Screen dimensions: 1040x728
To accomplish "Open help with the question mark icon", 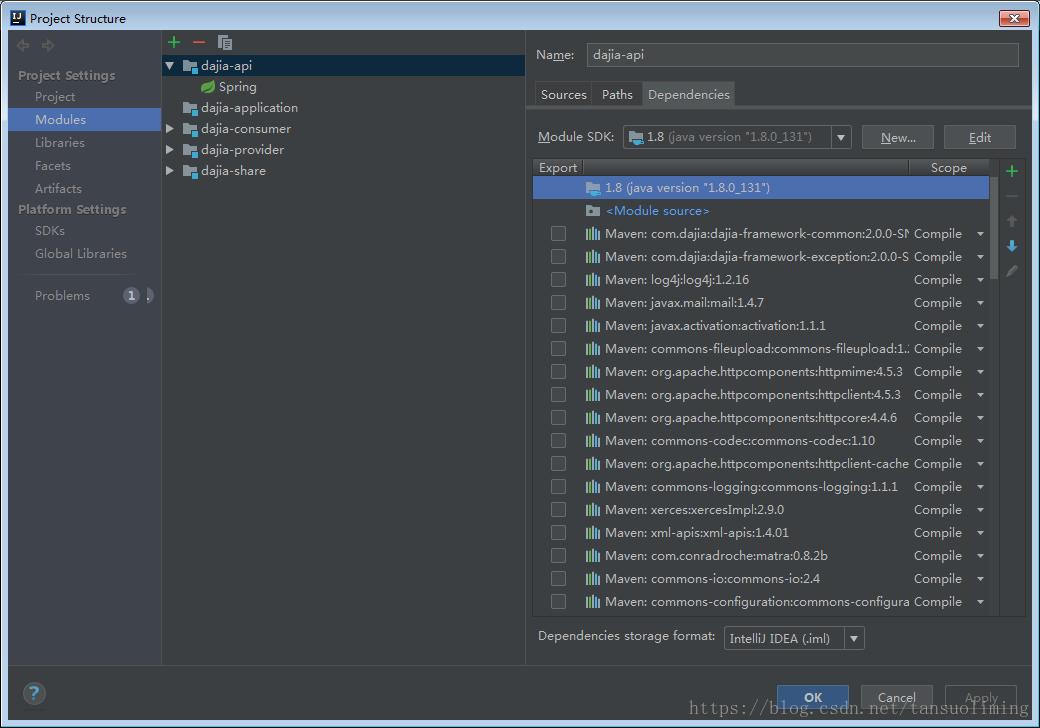I will 34,694.
